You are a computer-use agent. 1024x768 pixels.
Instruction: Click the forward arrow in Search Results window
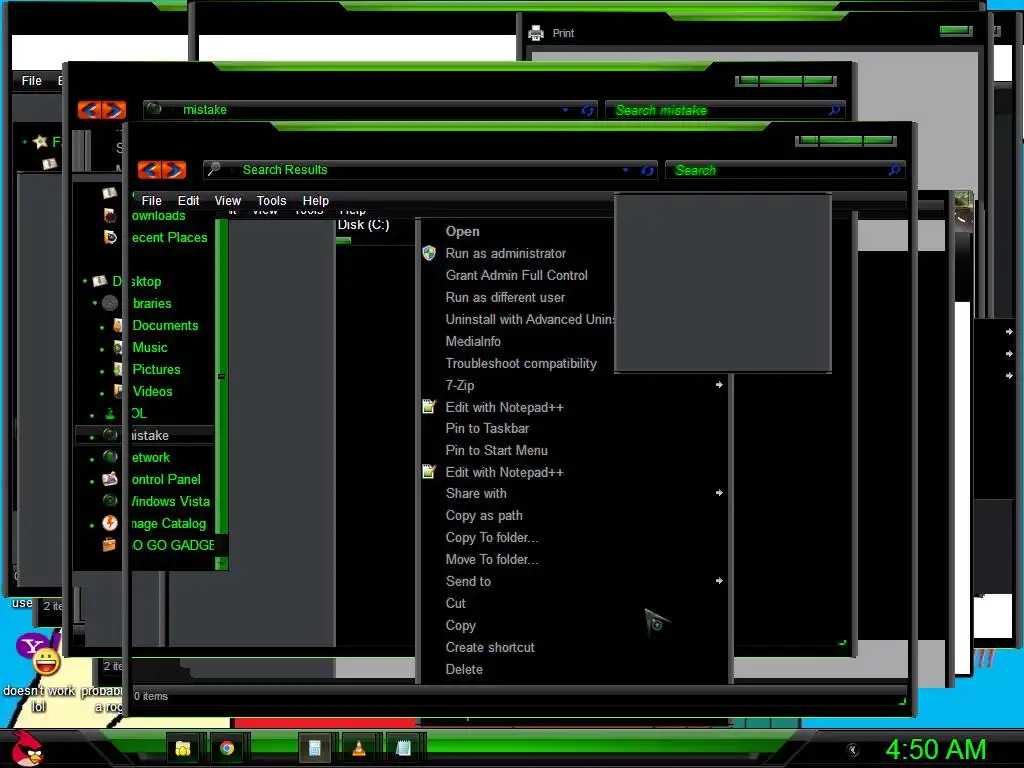coord(174,170)
